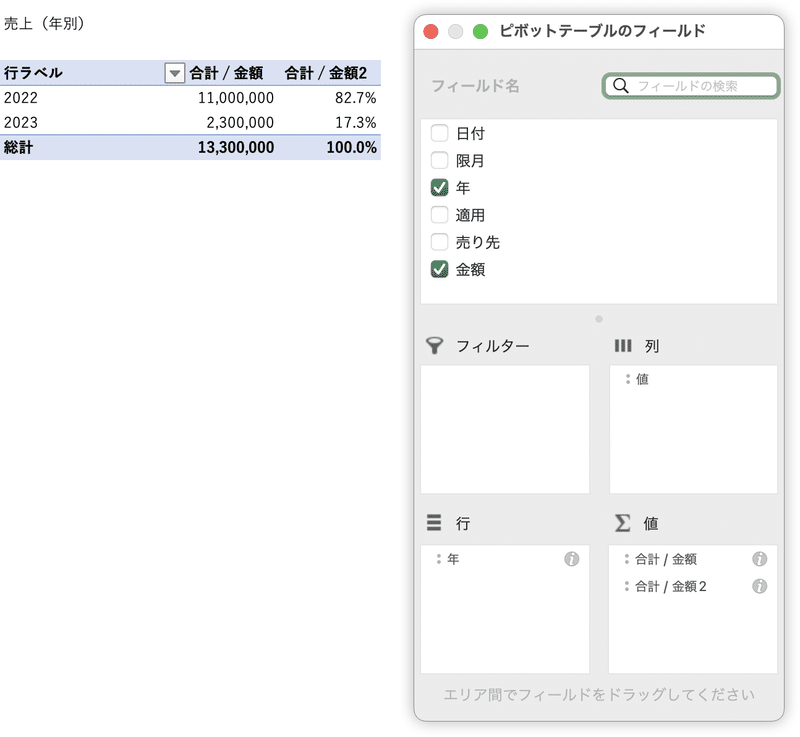Click the columns icon beside 列
Image resolution: width=800 pixels, height=737 pixels.
622,346
